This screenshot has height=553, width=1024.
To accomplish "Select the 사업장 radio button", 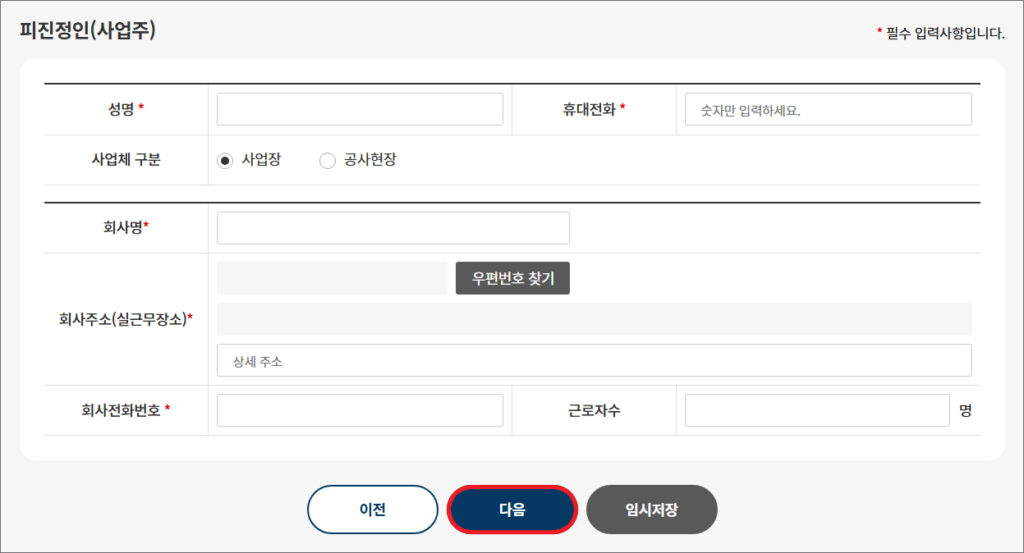I will (225, 161).
